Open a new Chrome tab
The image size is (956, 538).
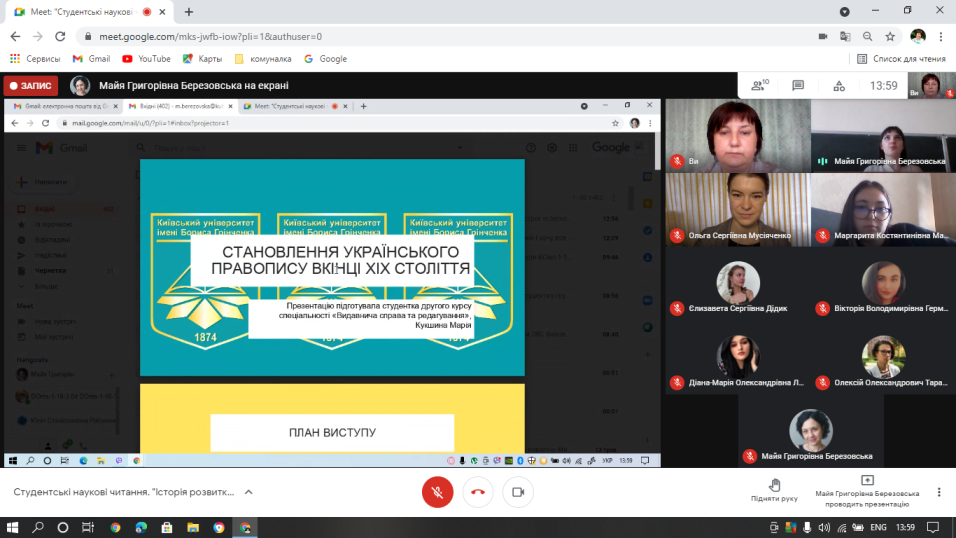188,12
